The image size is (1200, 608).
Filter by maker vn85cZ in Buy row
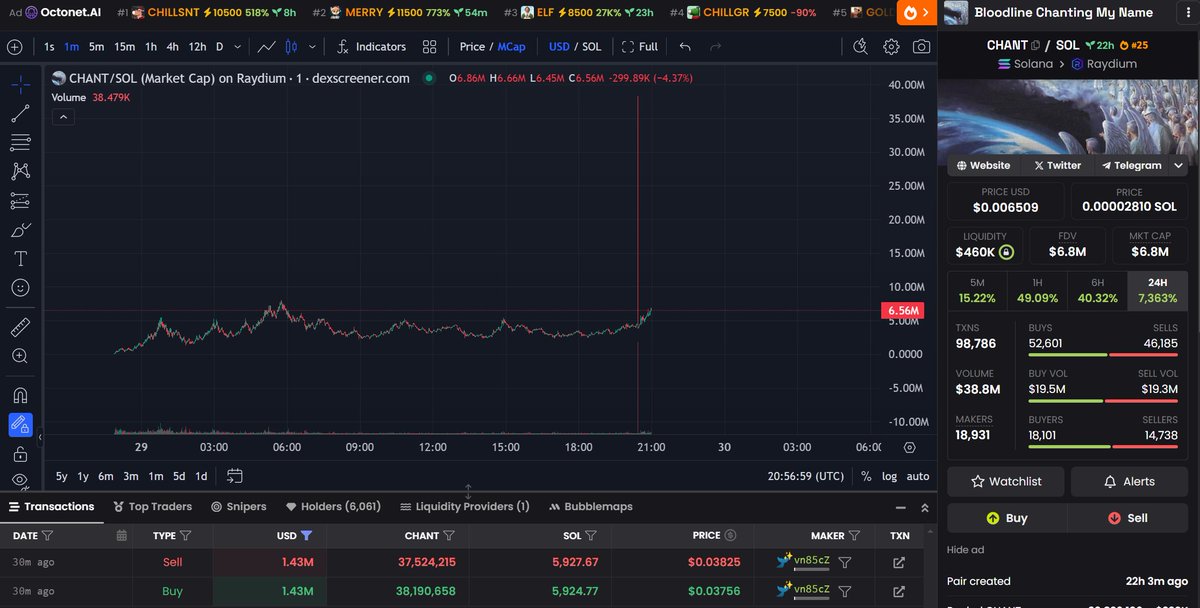point(845,591)
